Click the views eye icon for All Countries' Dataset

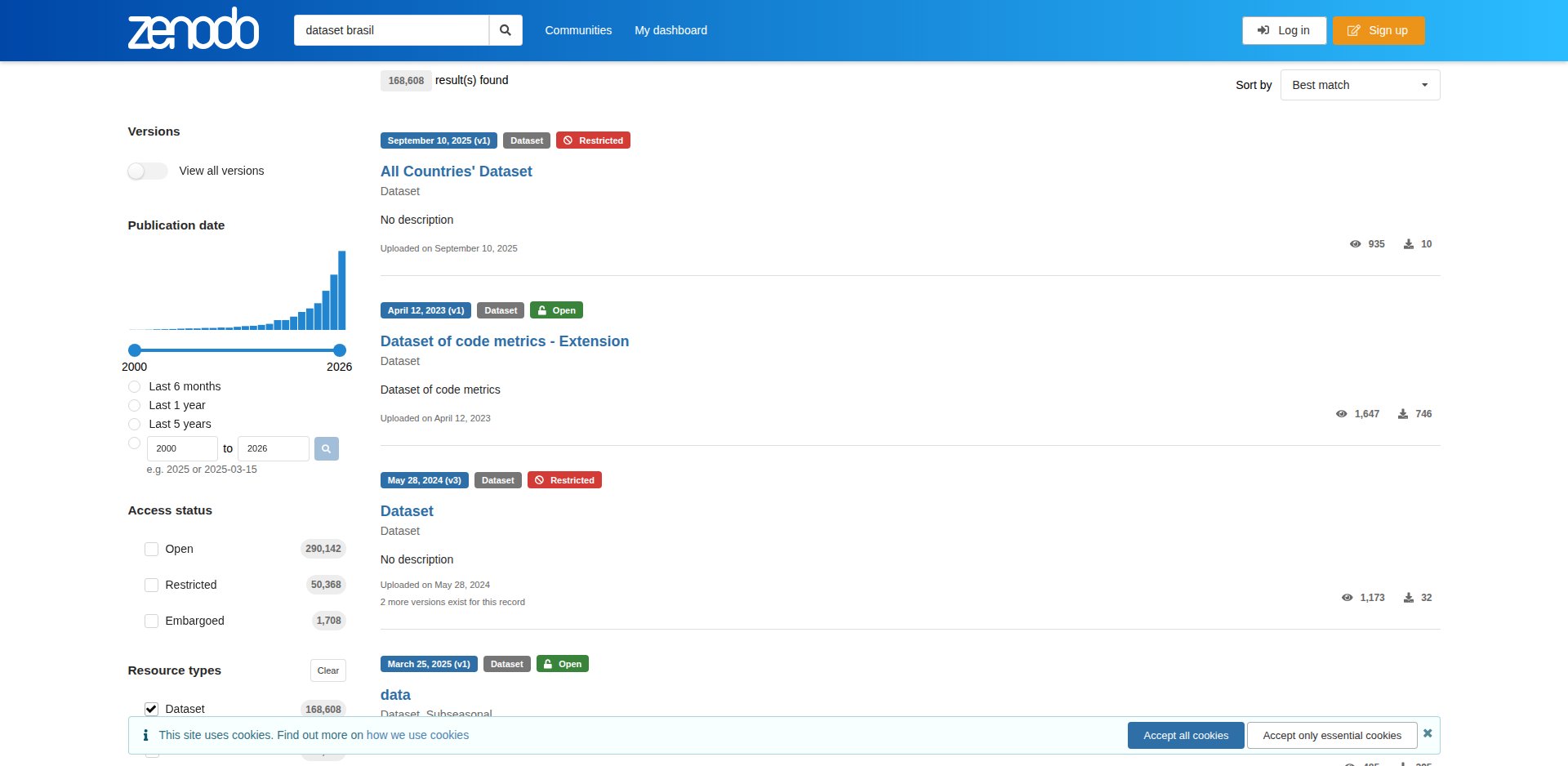pyautogui.click(x=1355, y=244)
